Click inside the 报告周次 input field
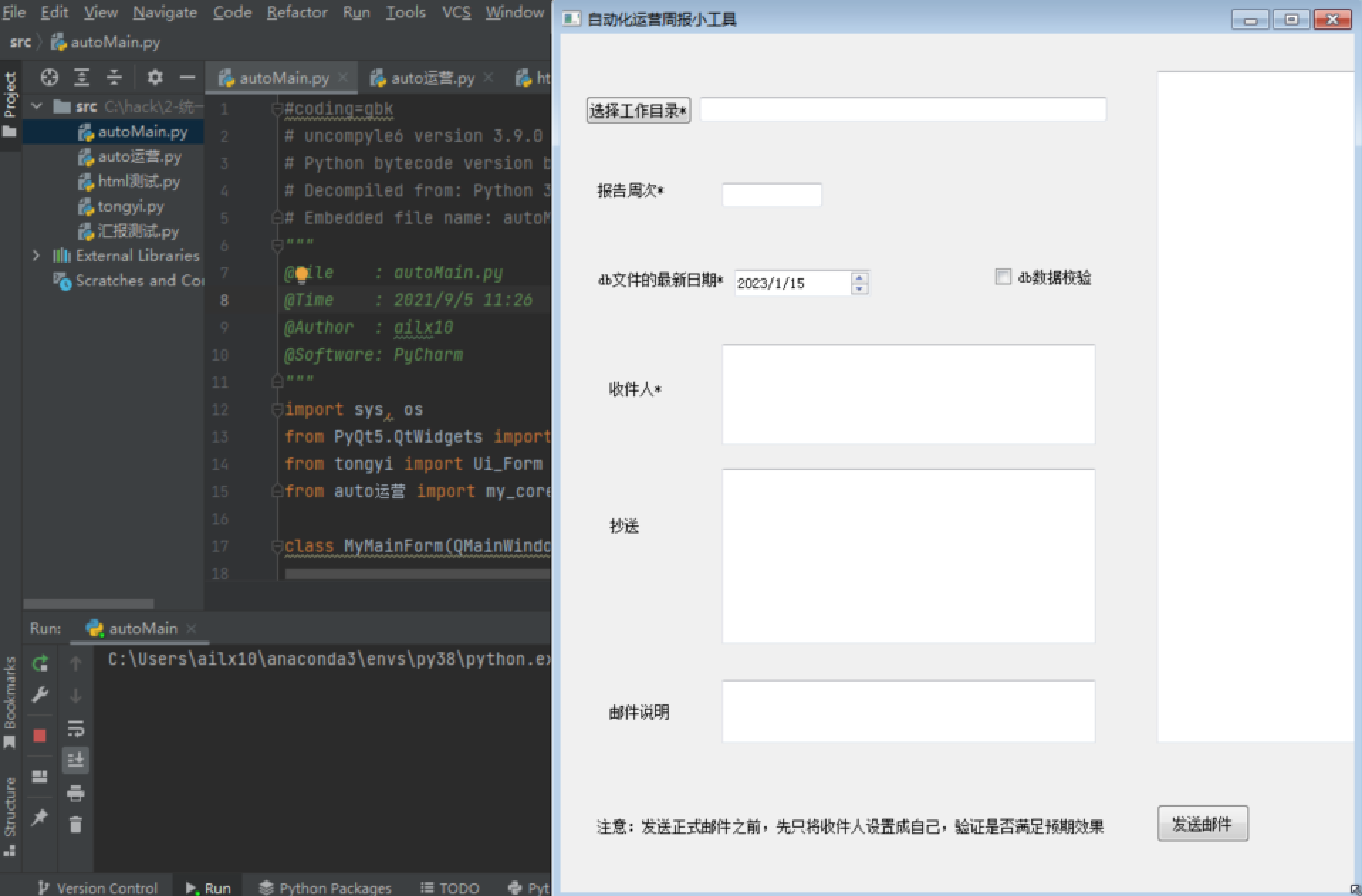1362x896 pixels. pyautogui.click(x=771, y=194)
